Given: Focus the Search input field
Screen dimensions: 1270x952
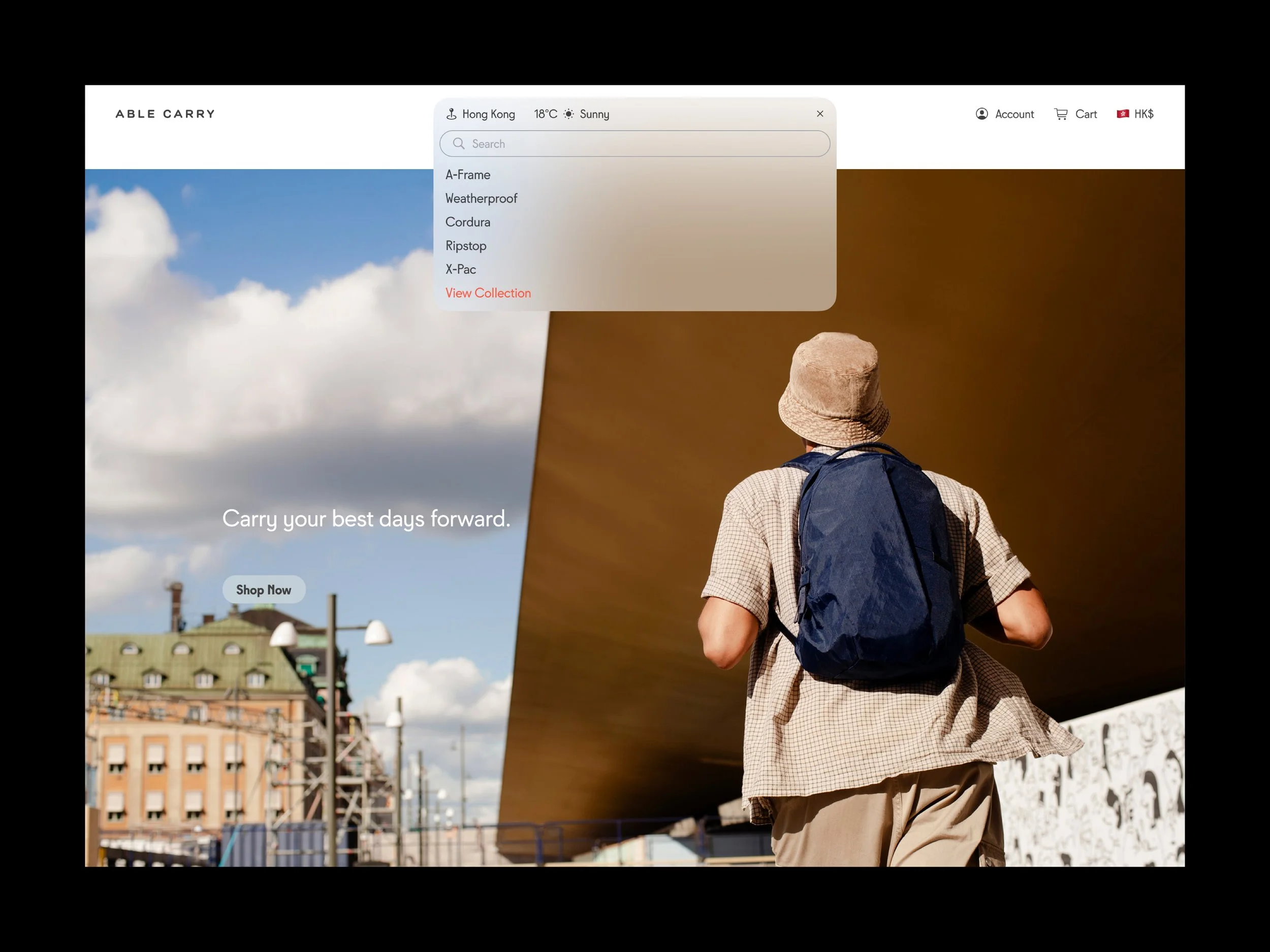Looking at the screenshot, I should [643, 144].
